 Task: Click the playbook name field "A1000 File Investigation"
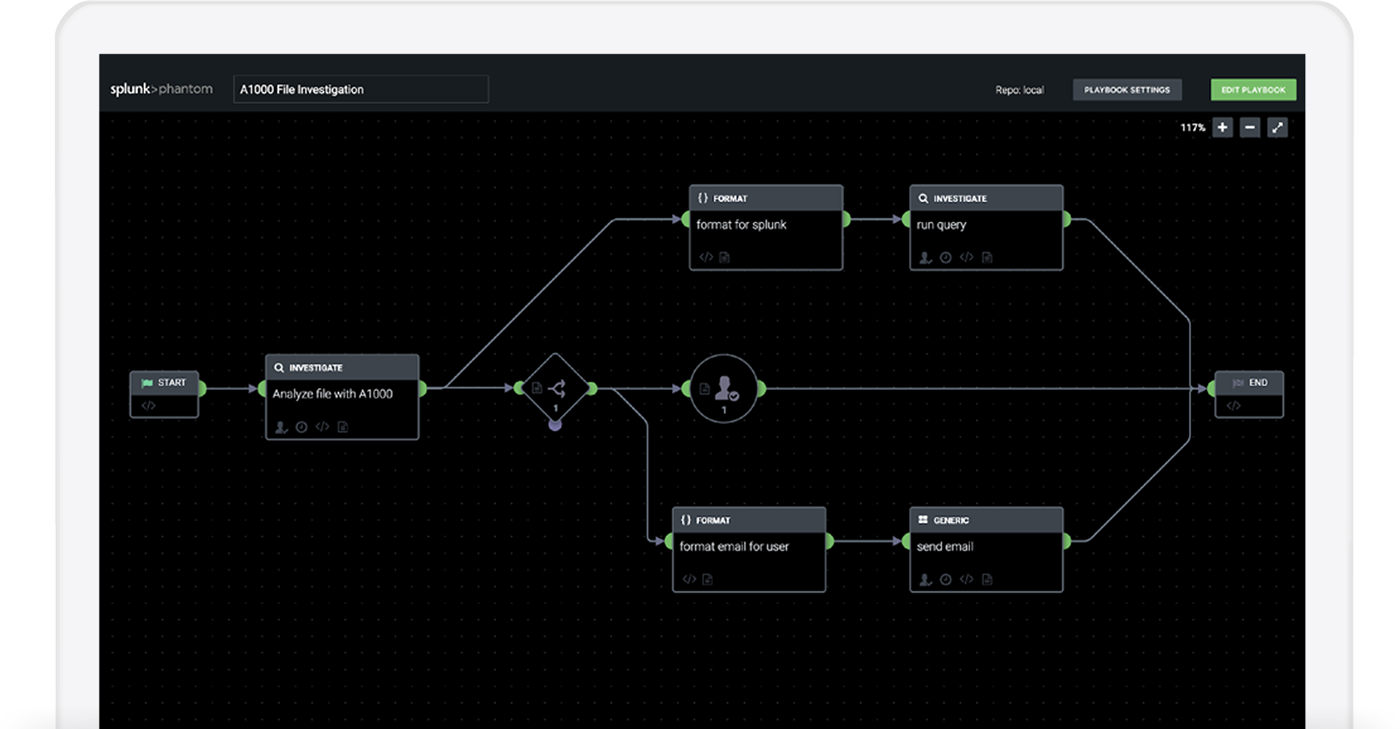pos(361,89)
